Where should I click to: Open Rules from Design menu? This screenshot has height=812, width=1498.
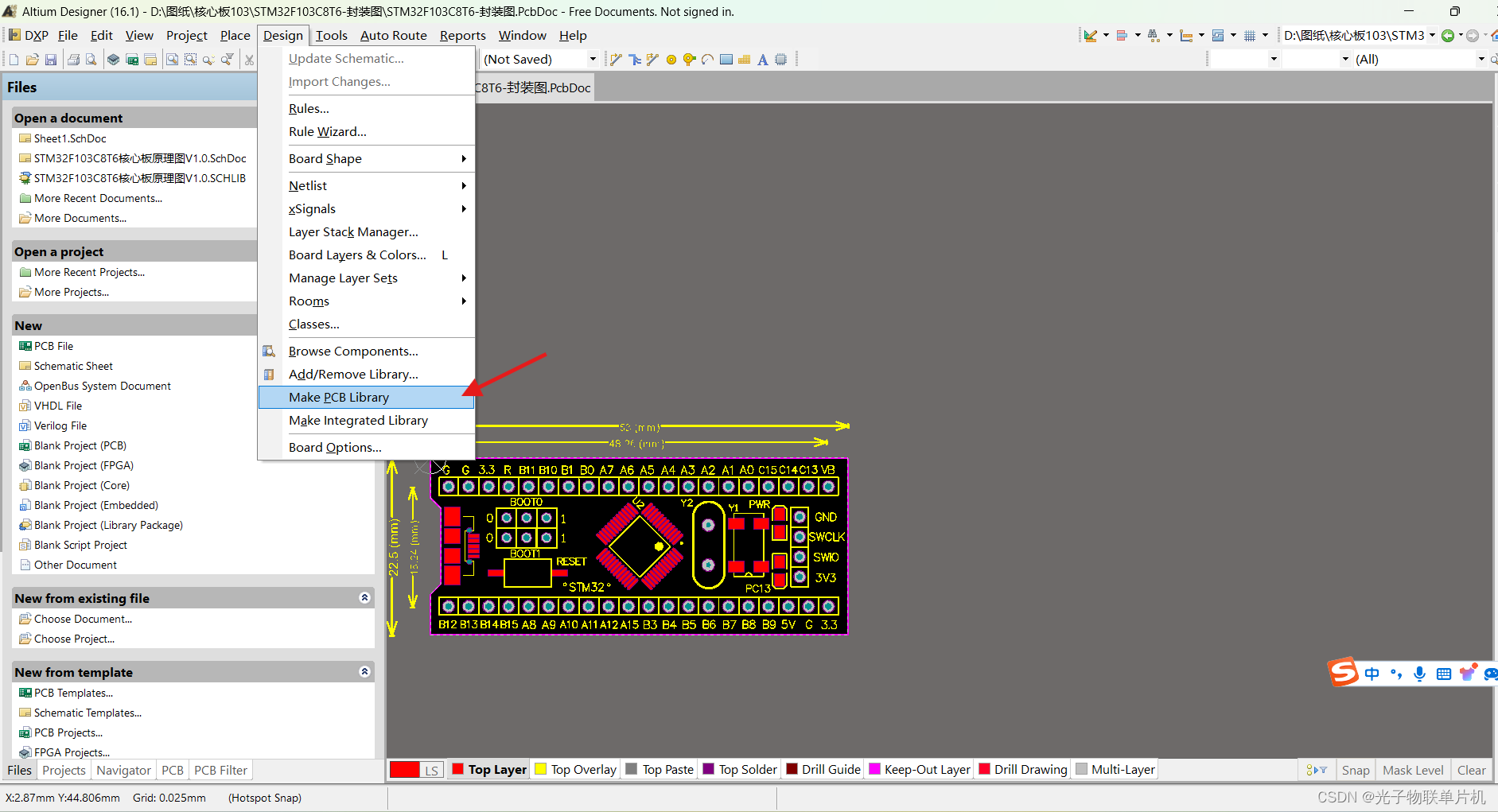pyautogui.click(x=367, y=109)
